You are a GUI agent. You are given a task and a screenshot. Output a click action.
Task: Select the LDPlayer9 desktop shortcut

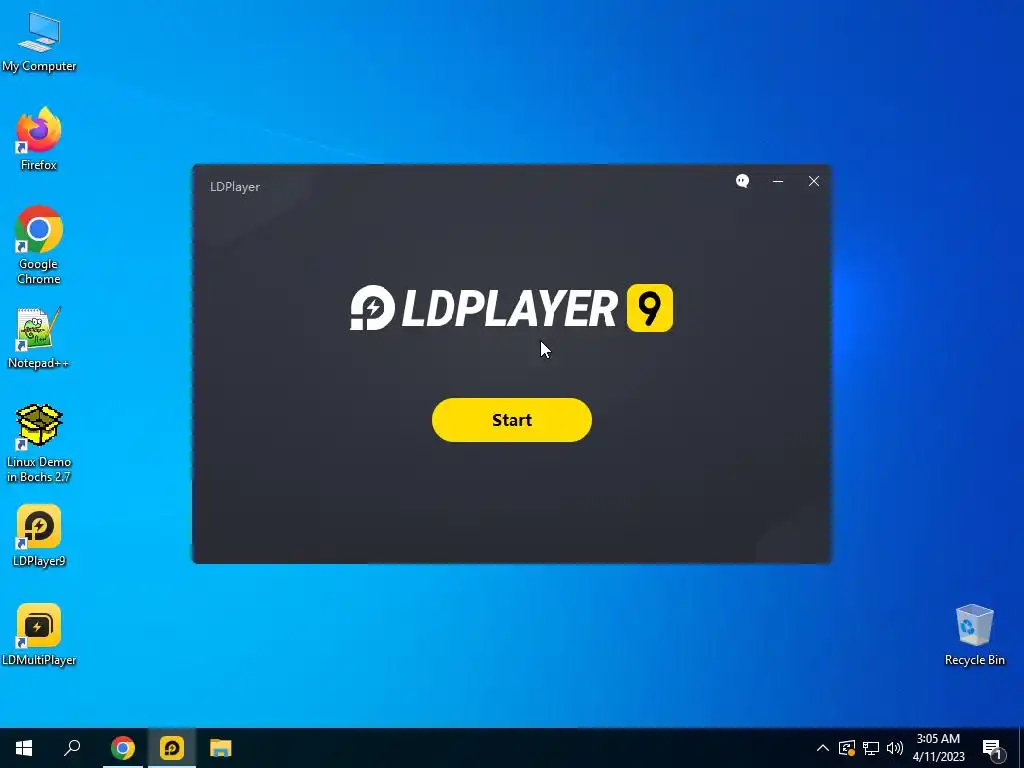pos(39,536)
